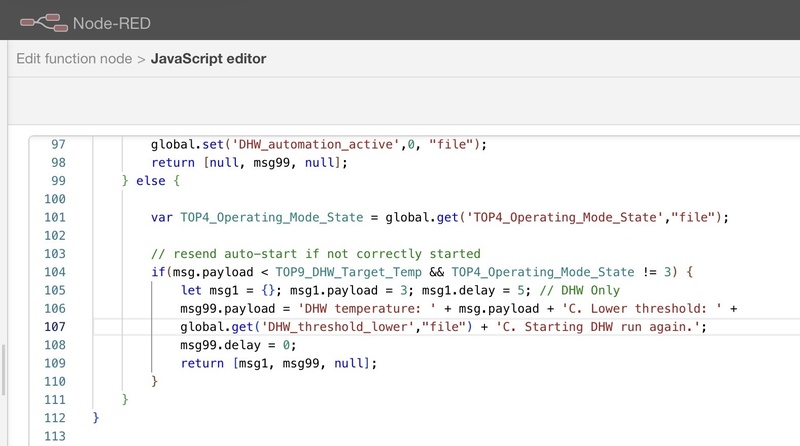Click line number 100 in gutter

coord(55,199)
